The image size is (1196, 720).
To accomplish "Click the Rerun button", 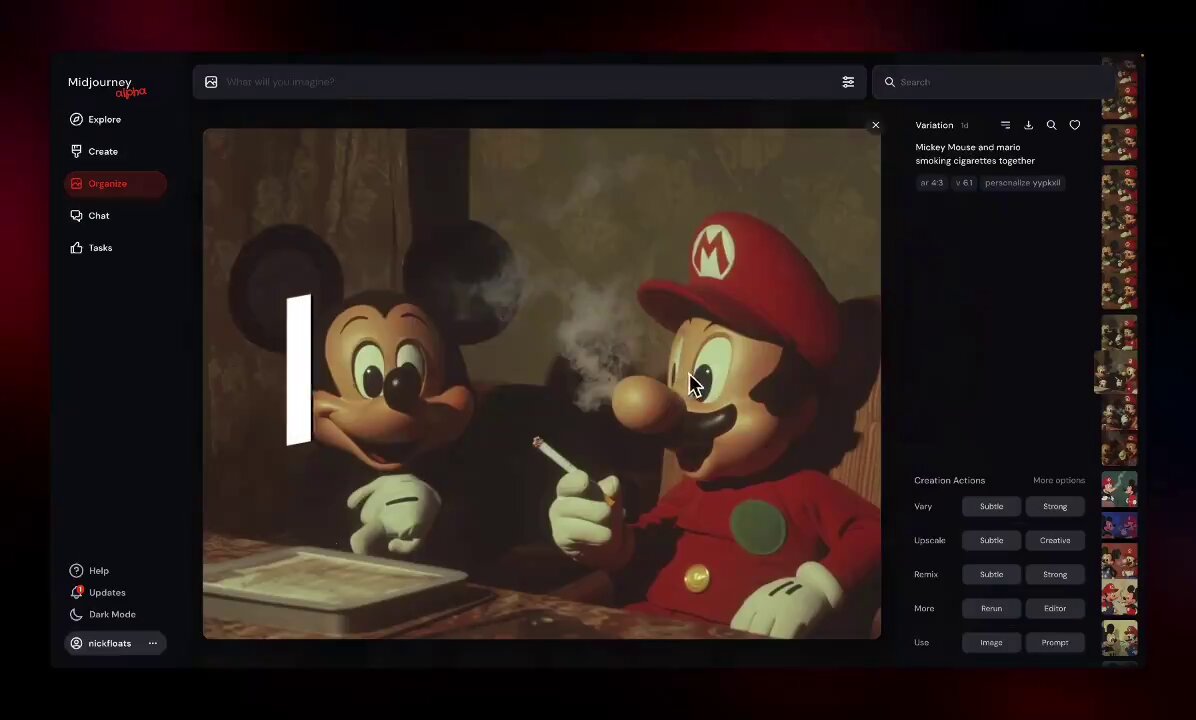I will (992, 609).
